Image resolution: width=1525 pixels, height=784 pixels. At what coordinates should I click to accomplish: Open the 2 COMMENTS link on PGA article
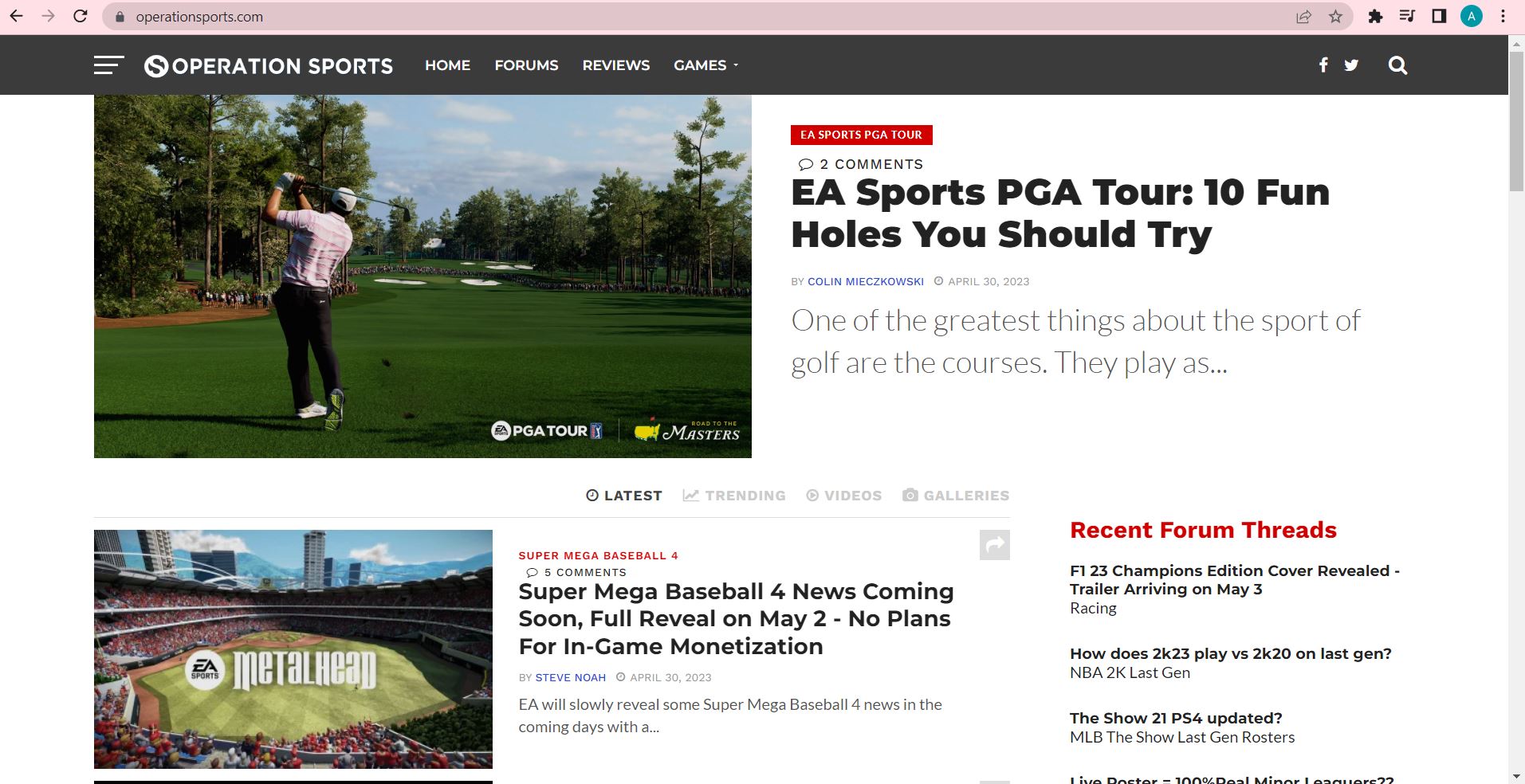(x=861, y=164)
